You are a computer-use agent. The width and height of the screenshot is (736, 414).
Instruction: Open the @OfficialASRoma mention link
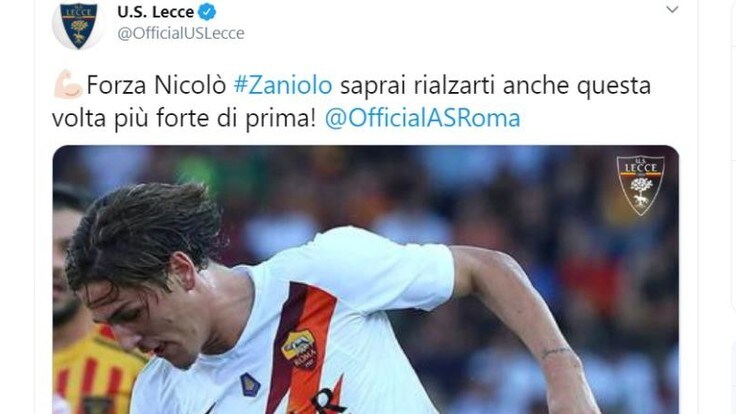click(x=422, y=118)
